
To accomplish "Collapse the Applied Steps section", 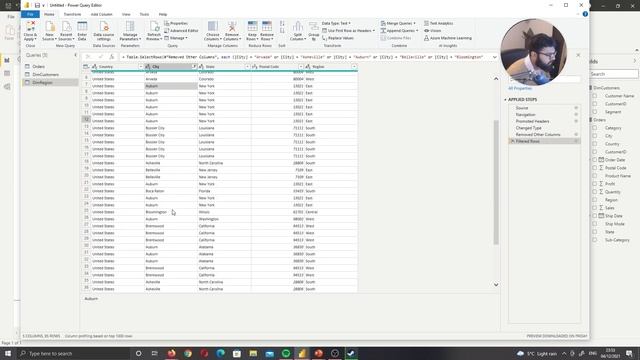I will [505, 100].
